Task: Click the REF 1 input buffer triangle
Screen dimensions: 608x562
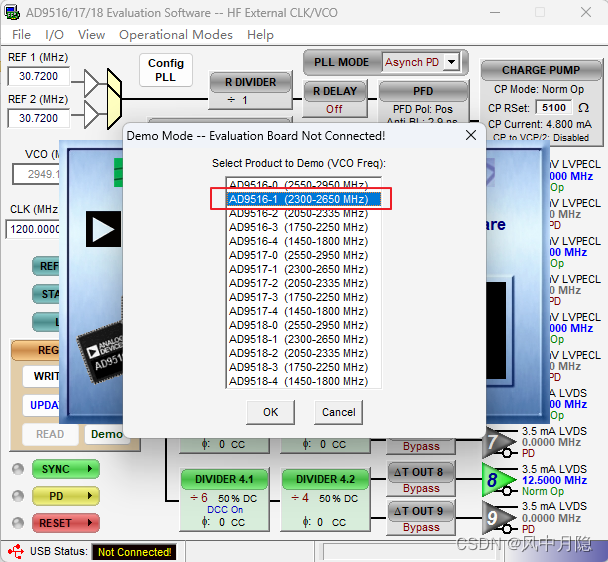Action: tap(91, 83)
